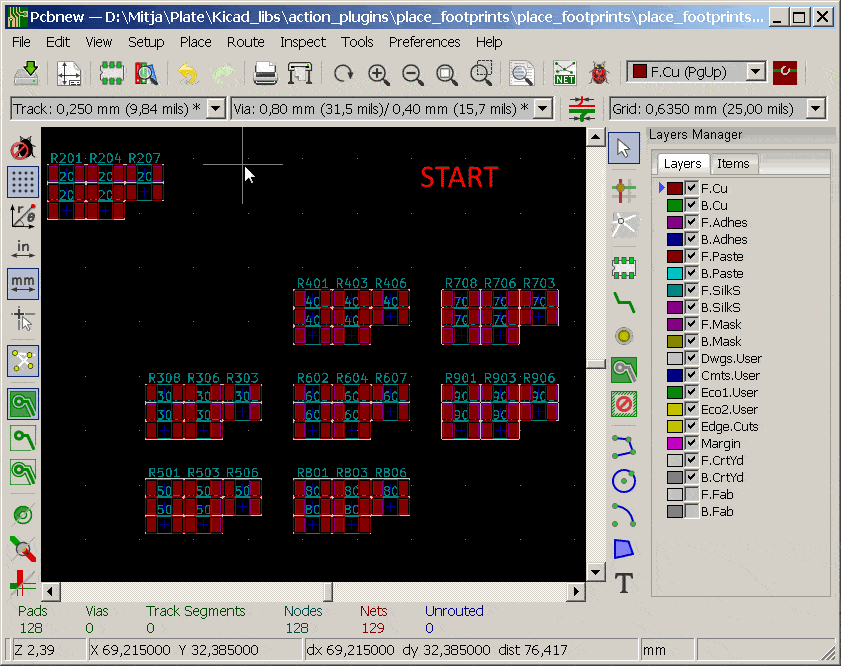Click the undo arrow icon

click(x=188, y=73)
